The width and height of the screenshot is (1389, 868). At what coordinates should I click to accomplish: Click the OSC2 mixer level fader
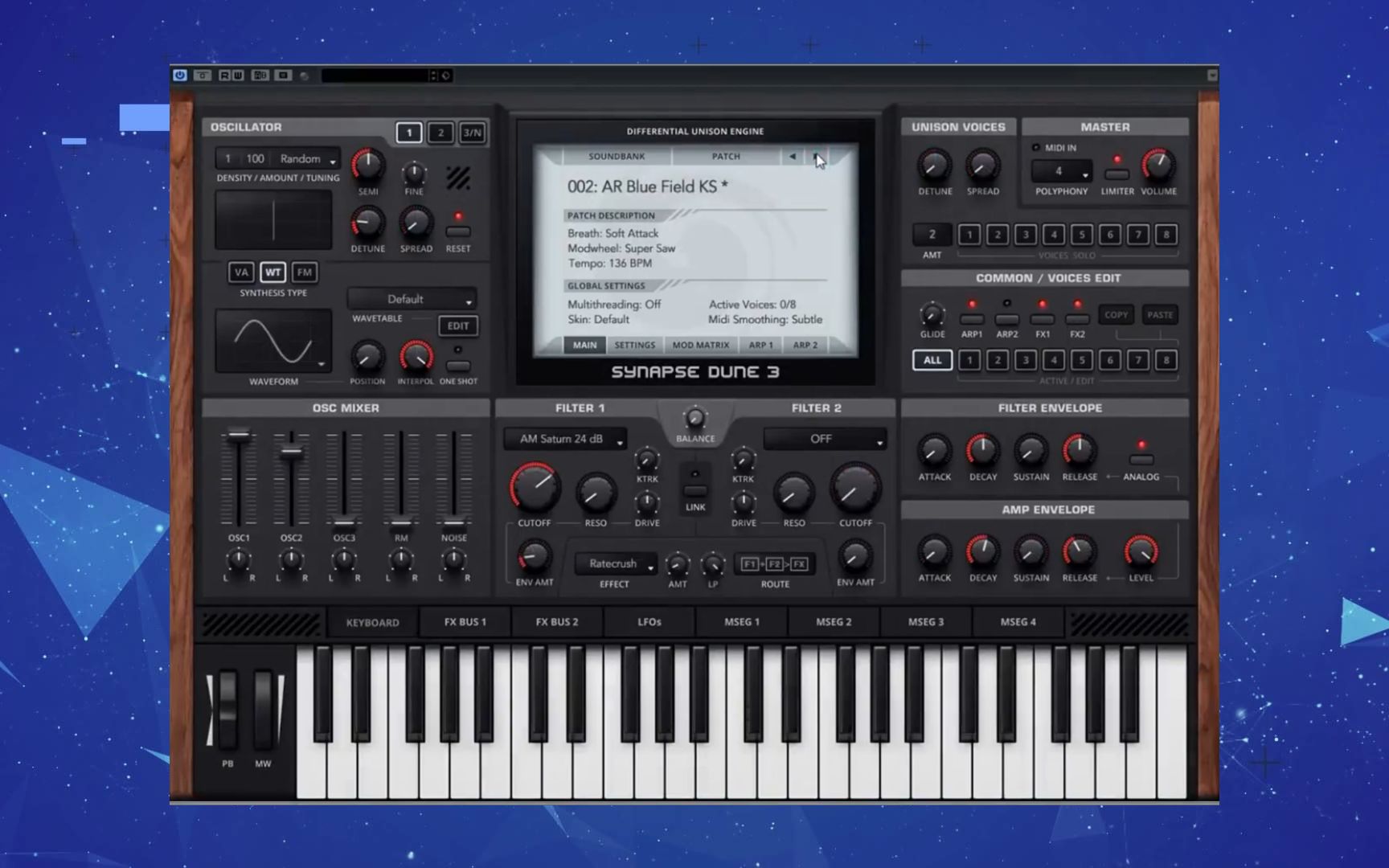coord(291,452)
